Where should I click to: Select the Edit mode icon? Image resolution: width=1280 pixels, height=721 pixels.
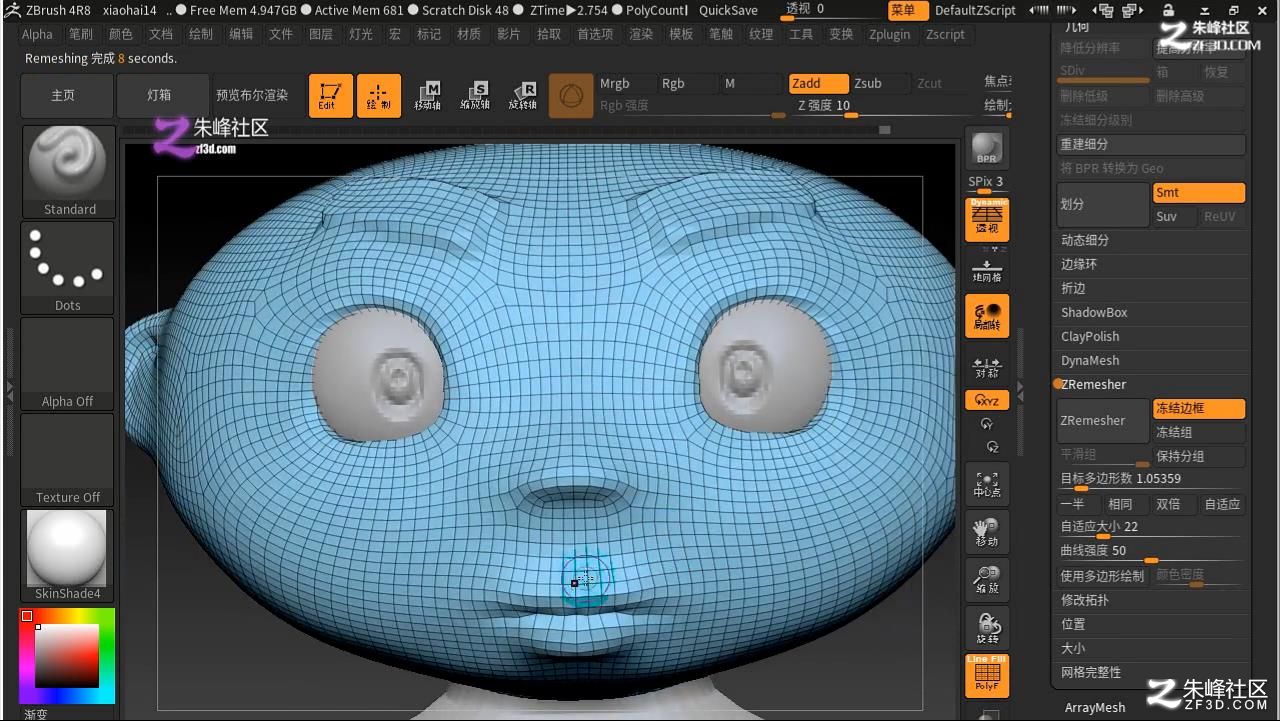[x=330, y=96]
